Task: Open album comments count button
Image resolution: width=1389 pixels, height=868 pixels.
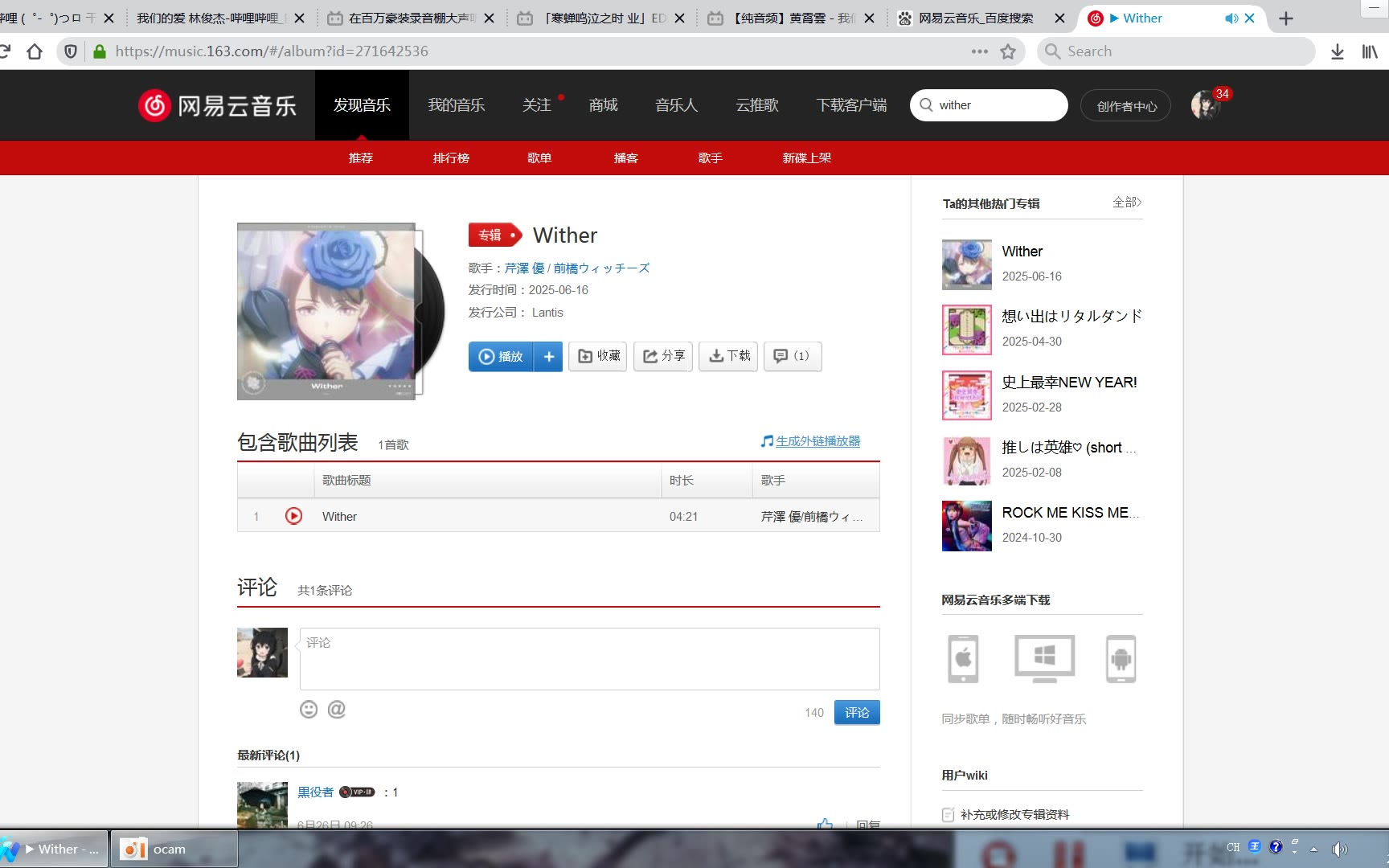Action: (792, 356)
